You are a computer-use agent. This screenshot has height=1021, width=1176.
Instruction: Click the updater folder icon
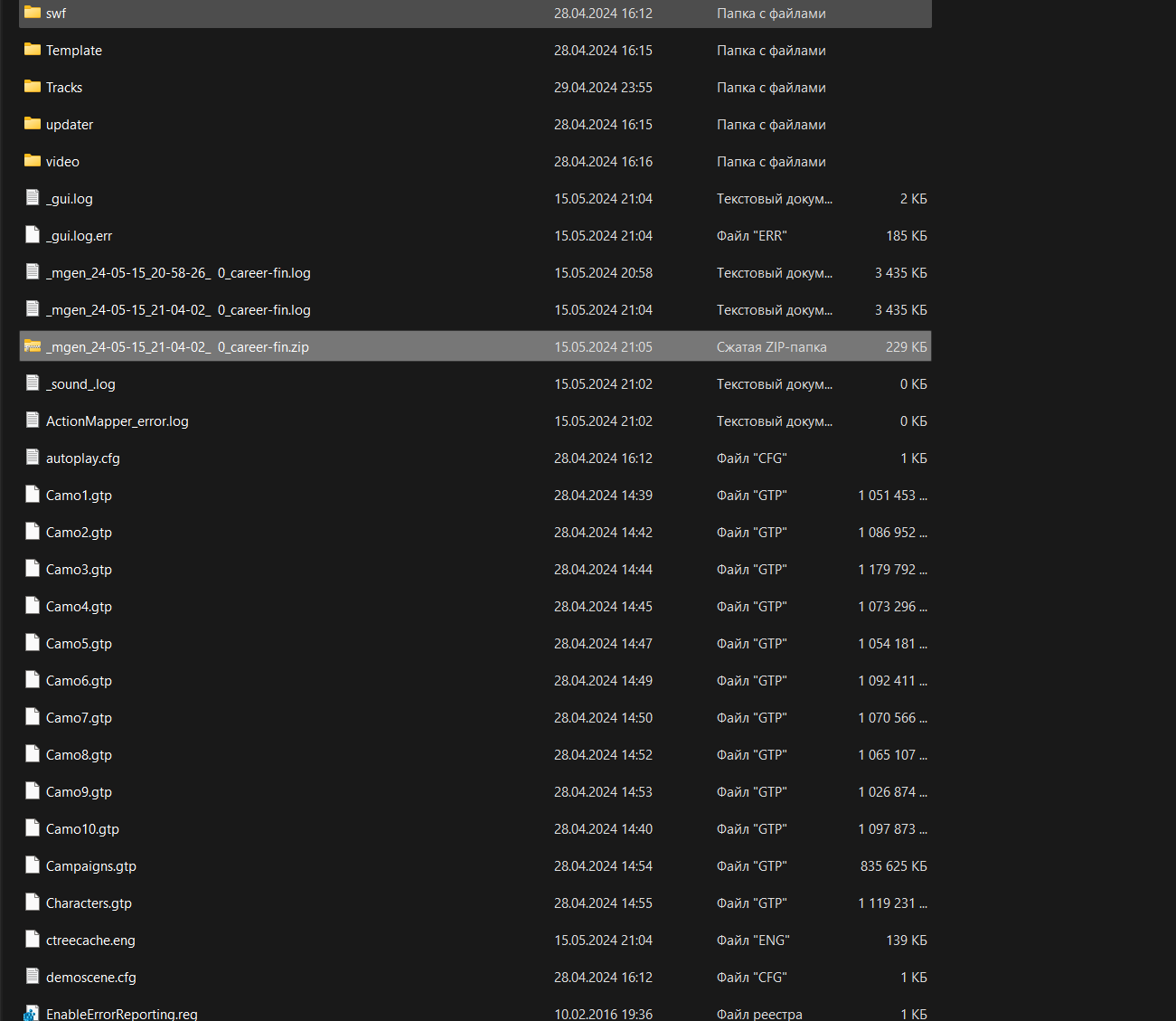coord(33,124)
